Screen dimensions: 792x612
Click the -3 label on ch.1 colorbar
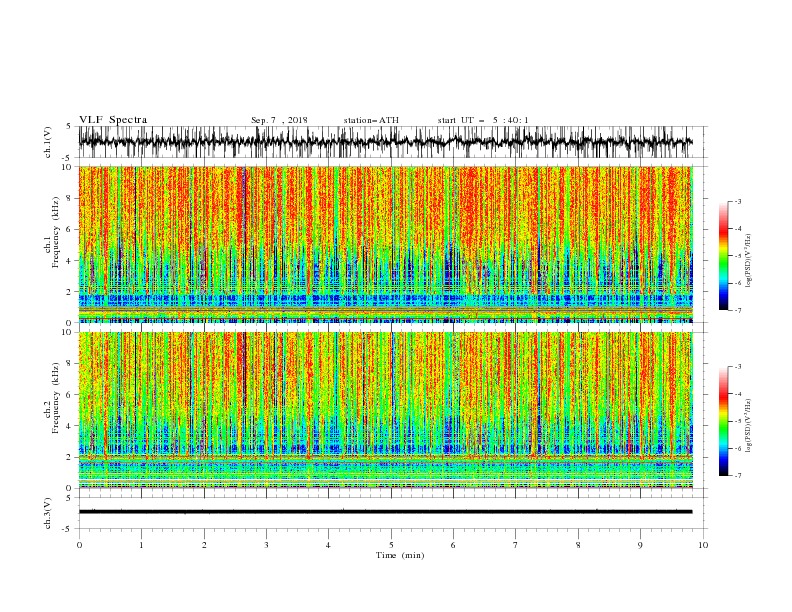pyautogui.click(x=738, y=201)
